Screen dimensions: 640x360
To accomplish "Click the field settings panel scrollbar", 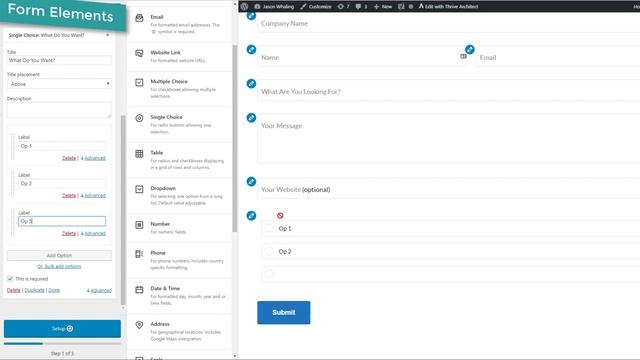I will (123, 210).
